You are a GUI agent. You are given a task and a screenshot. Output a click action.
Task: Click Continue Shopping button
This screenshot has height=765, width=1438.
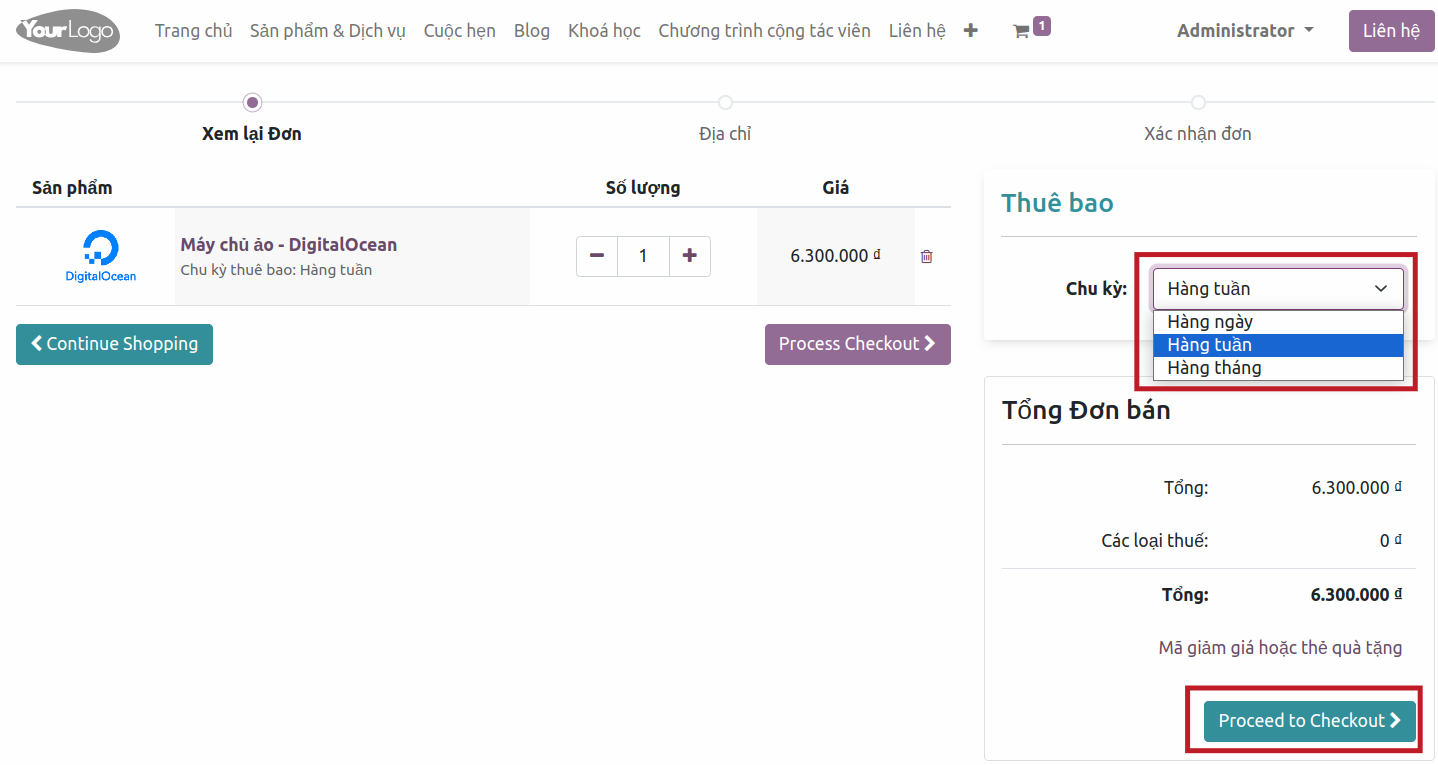pyautogui.click(x=114, y=344)
